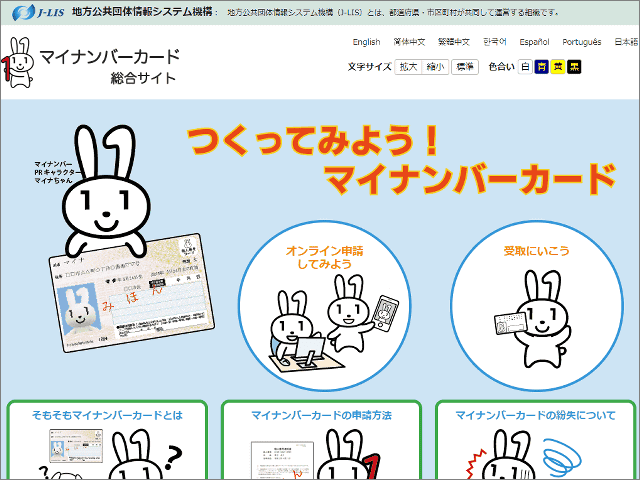
Task: Select the white (白) color scheme
Action: coord(526,67)
